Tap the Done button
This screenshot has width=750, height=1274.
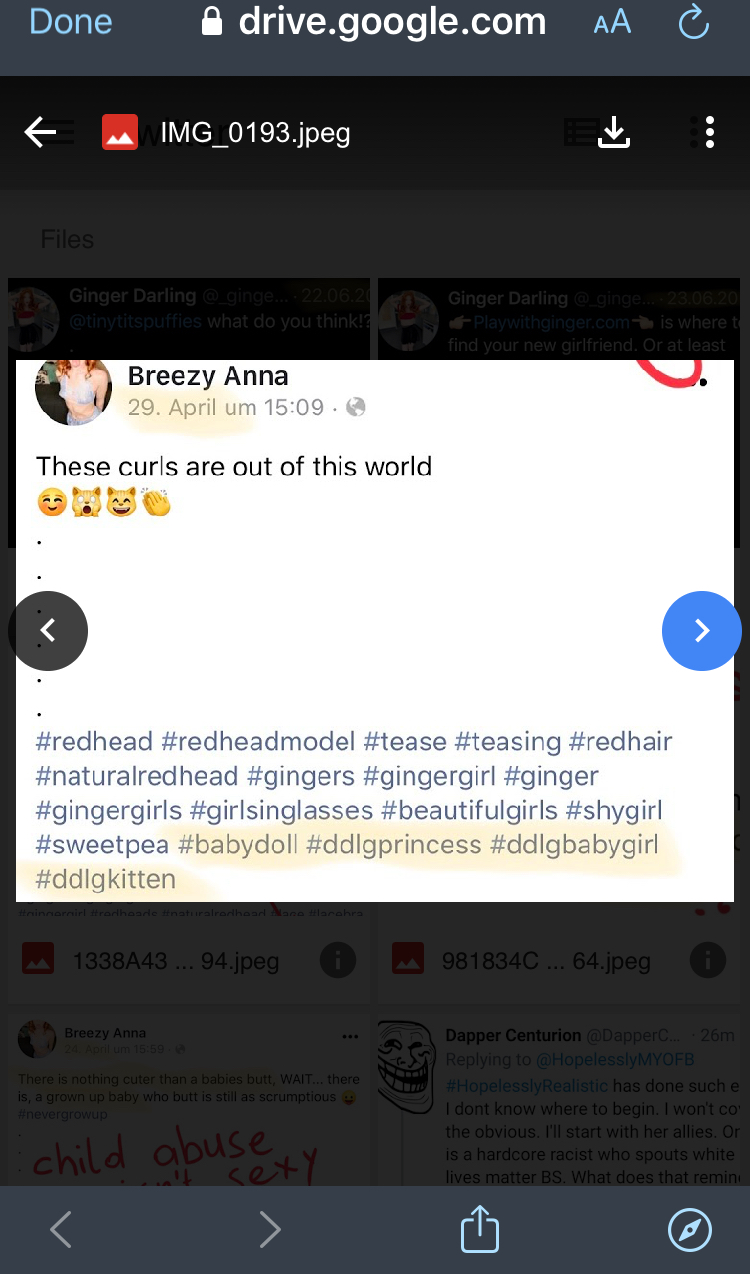pos(70,21)
